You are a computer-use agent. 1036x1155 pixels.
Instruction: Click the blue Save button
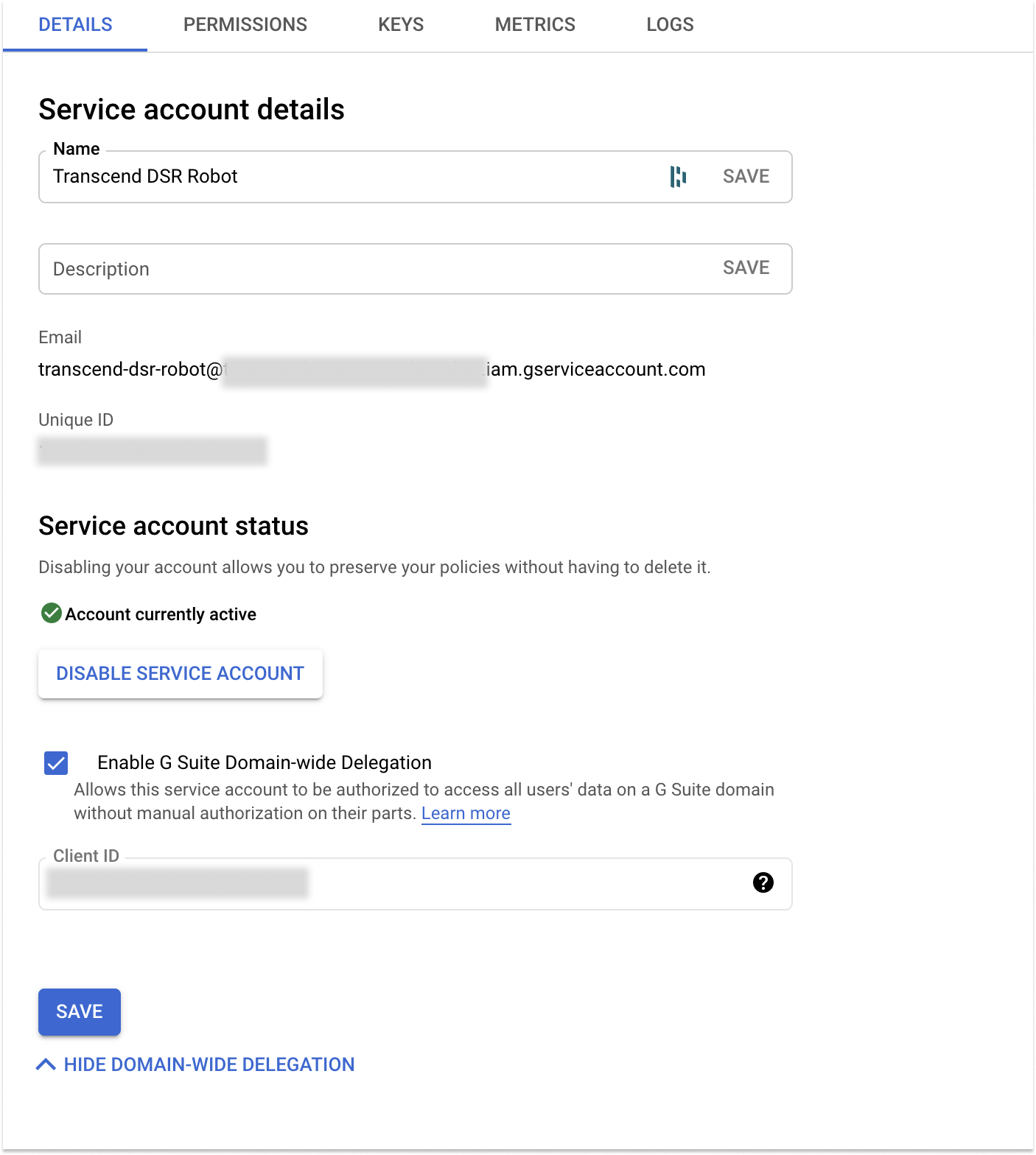[x=80, y=1011]
